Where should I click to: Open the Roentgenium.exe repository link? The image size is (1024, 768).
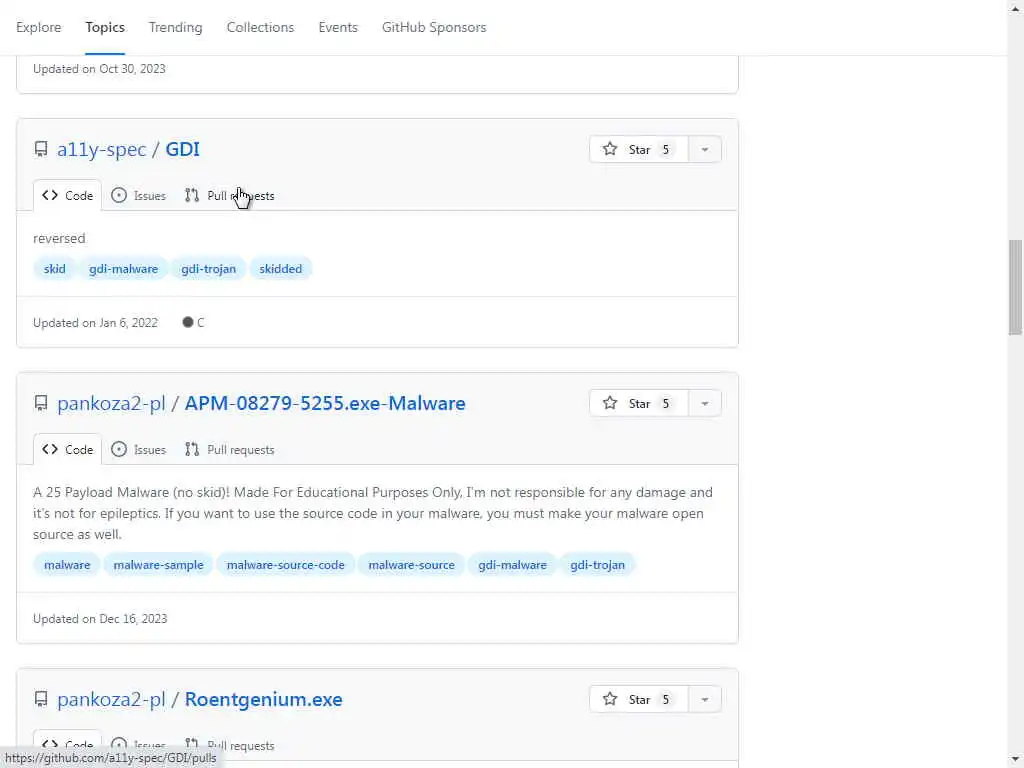coord(263,699)
